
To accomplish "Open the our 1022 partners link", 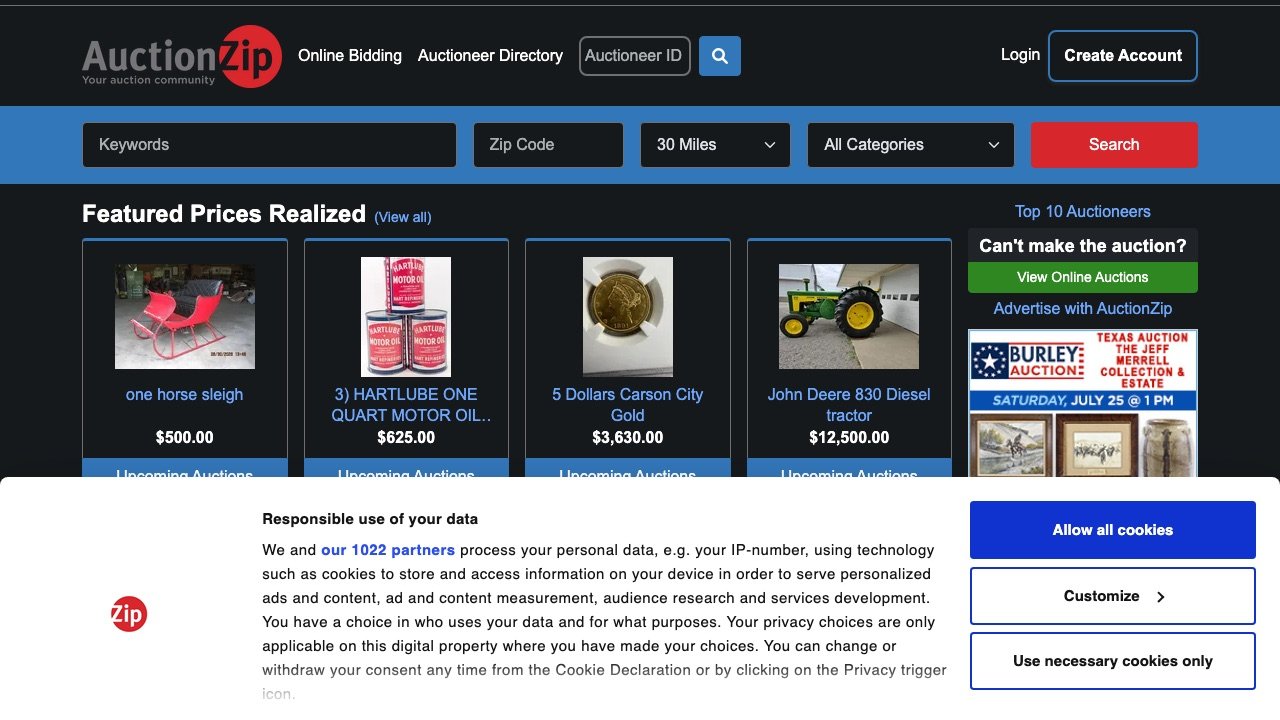I will [388, 550].
